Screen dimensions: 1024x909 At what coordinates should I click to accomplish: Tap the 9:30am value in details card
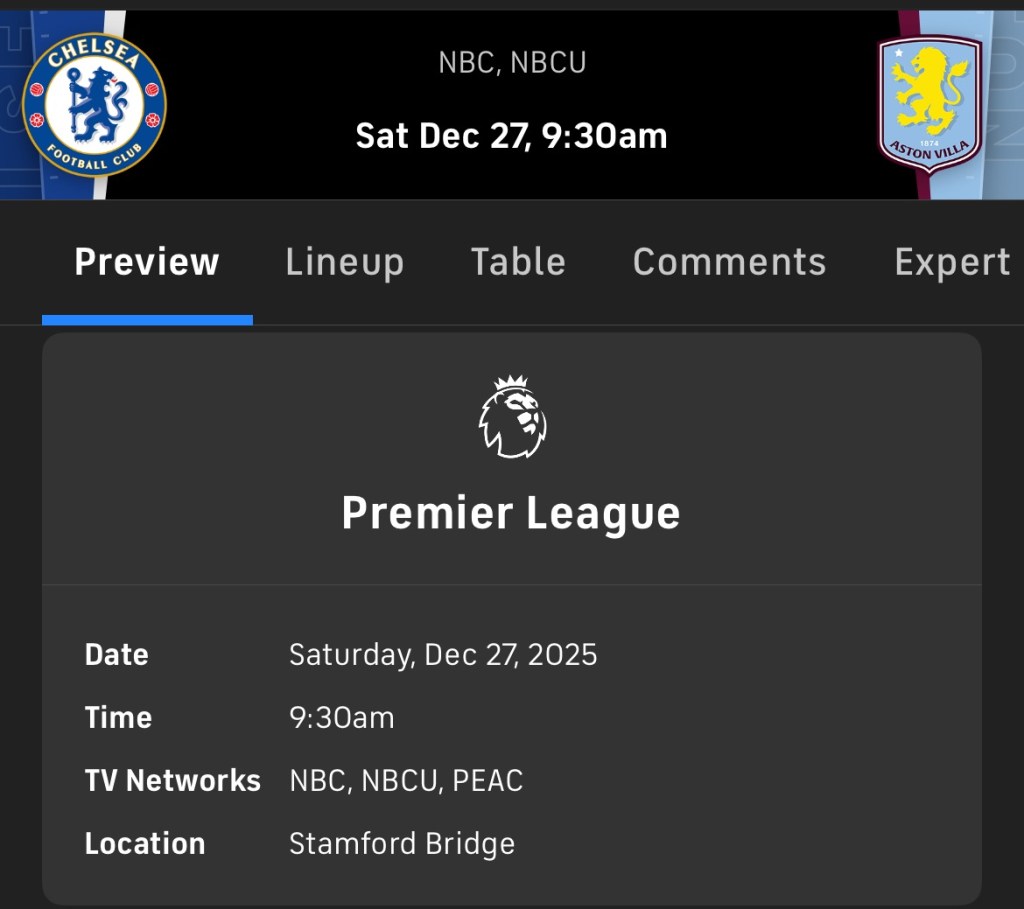(341, 718)
